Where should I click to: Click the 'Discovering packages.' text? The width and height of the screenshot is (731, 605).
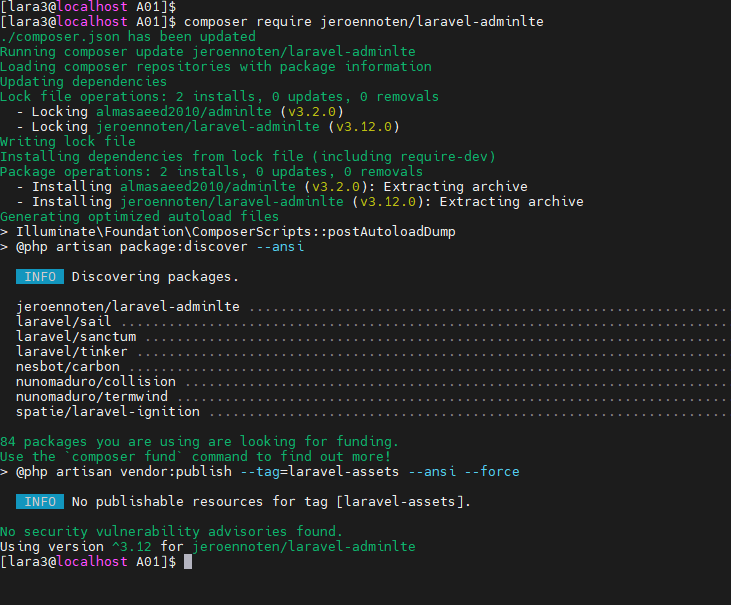(155, 277)
